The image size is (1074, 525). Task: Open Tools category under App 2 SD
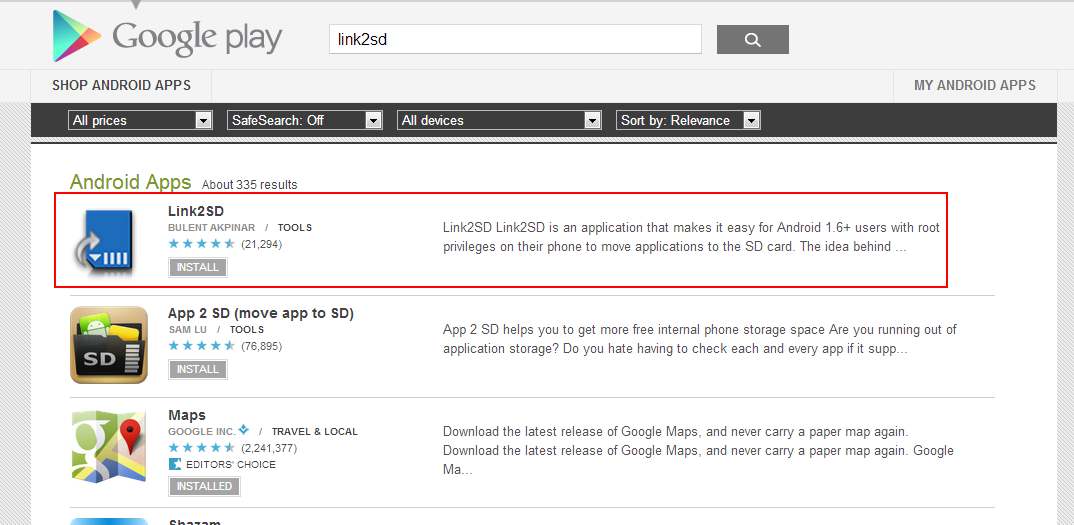(x=247, y=330)
